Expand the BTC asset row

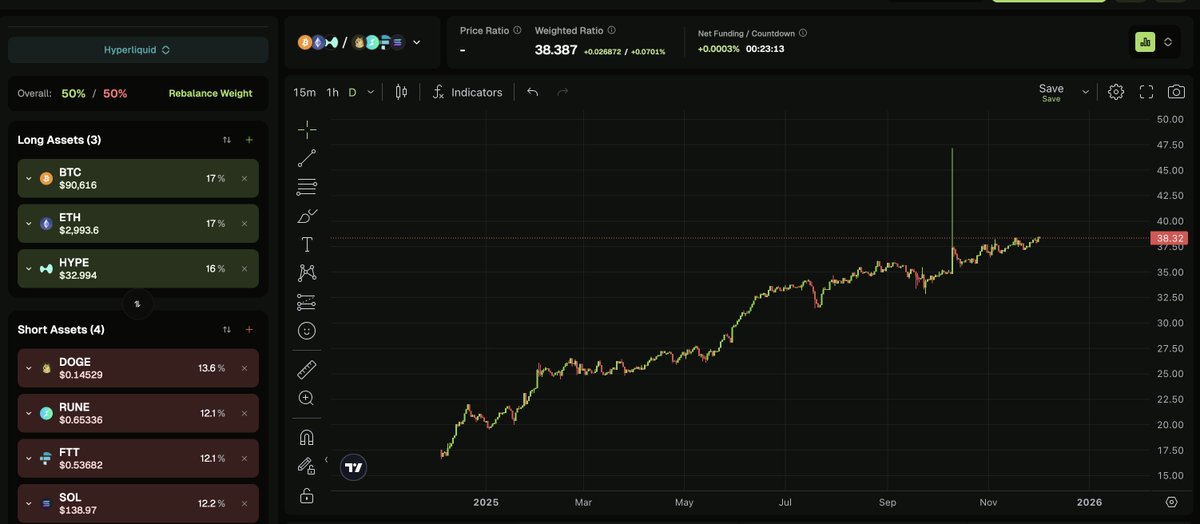(28, 179)
